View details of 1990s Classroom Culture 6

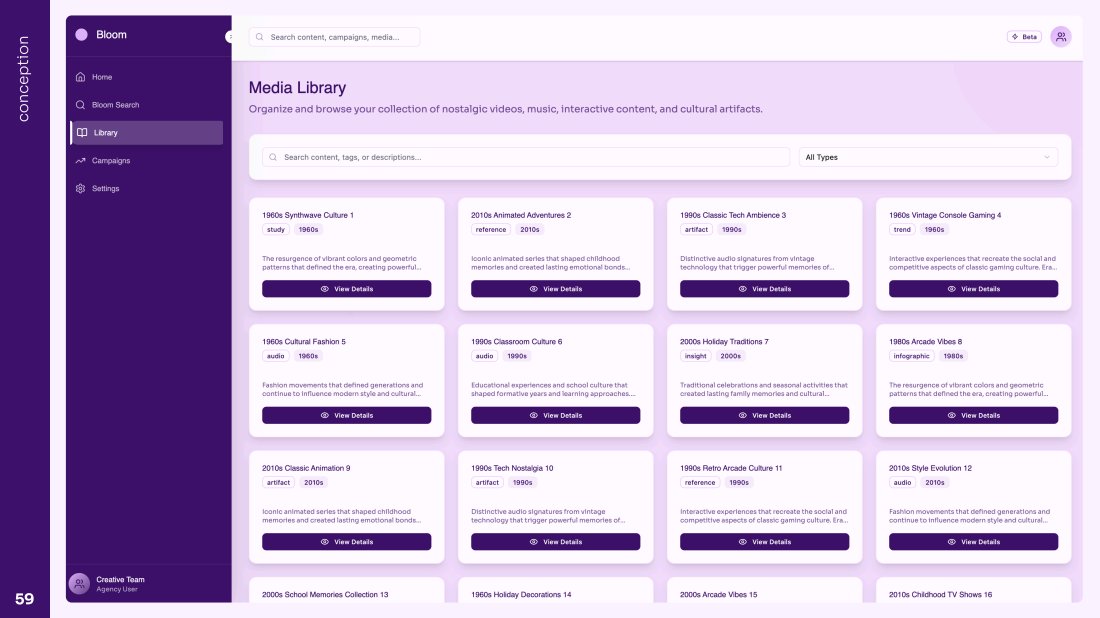pyautogui.click(x=555, y=415)
